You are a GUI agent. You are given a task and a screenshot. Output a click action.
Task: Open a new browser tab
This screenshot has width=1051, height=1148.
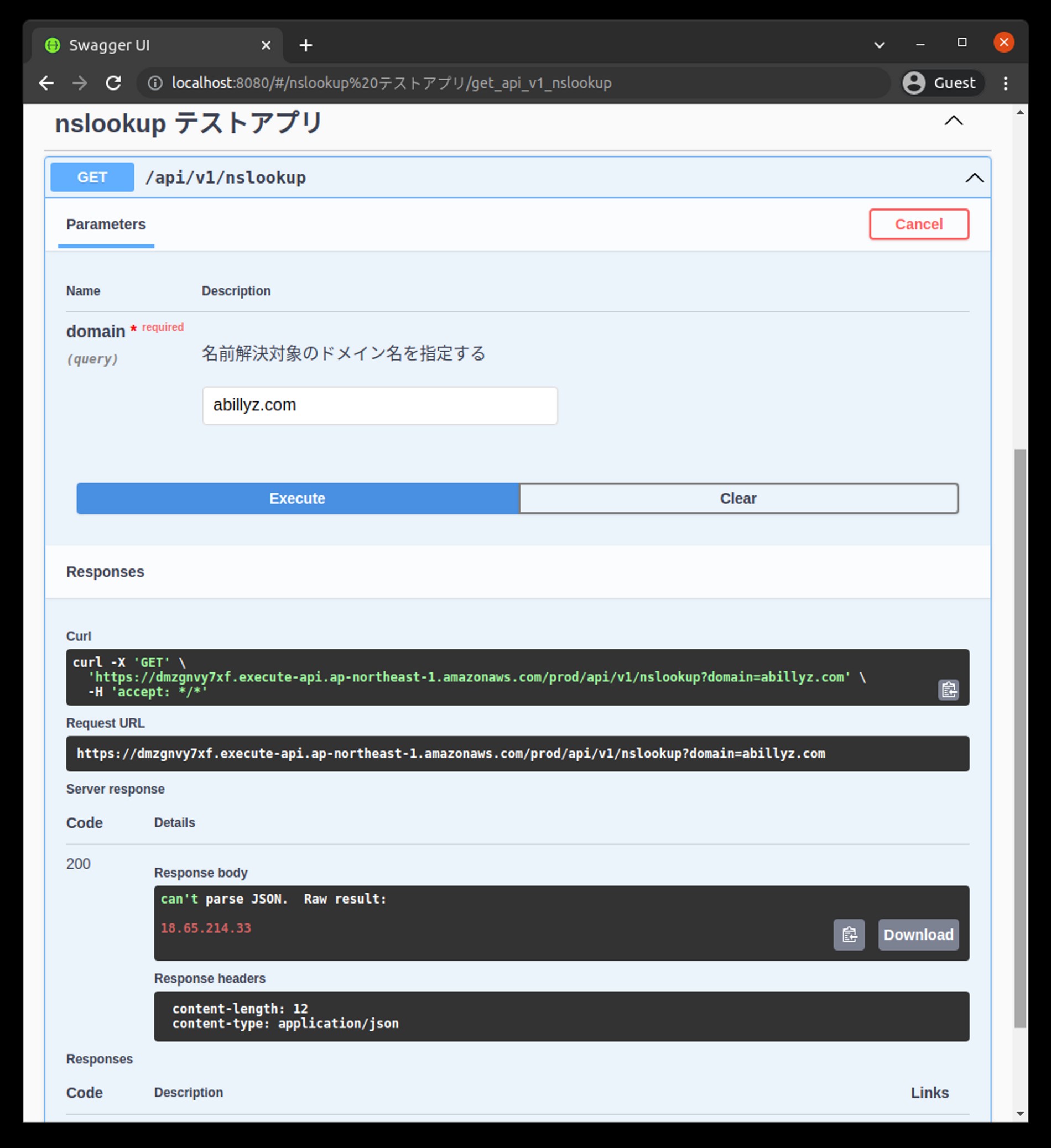[306, 45]
